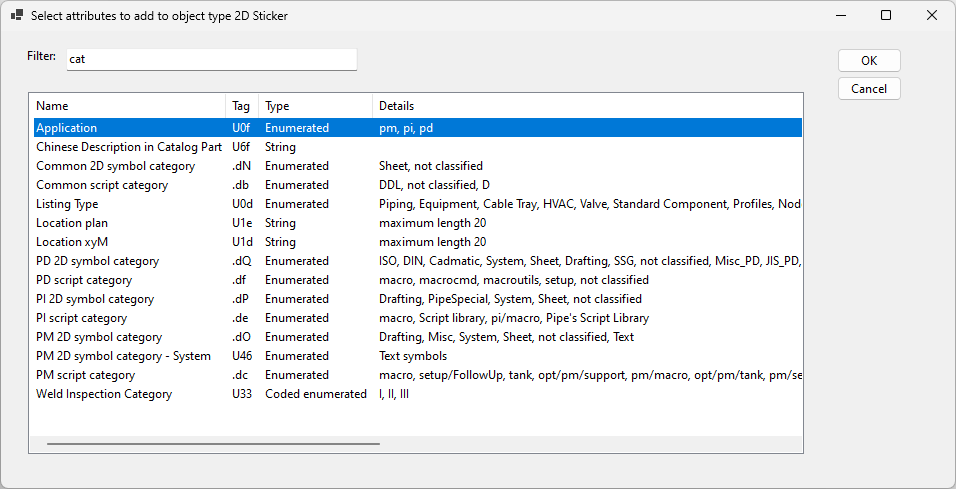Maximize the dialog window
Image resolution: width=956 pixels, height=489 pixels.
(886, 15)
